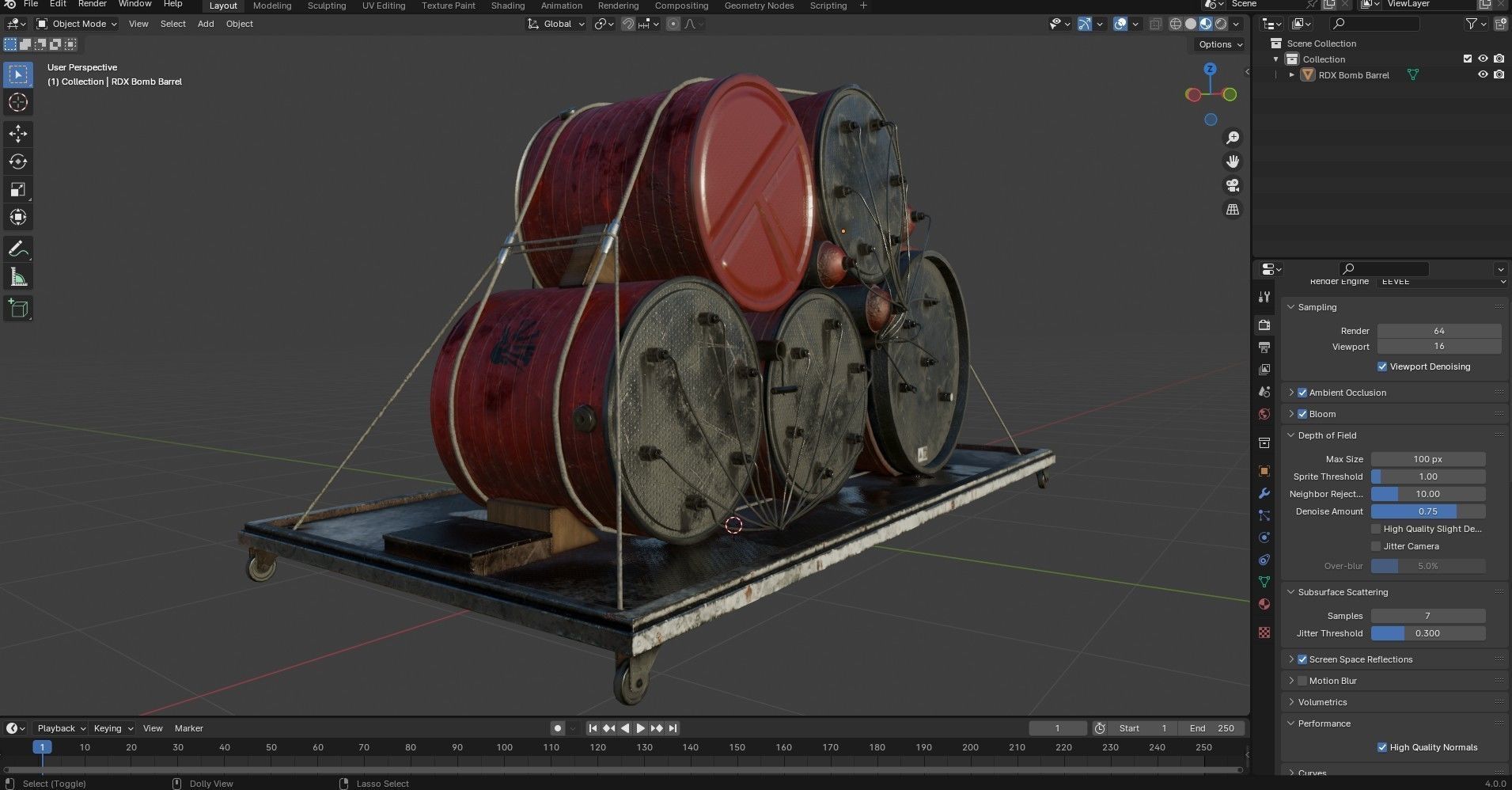Click the viewport pan hand icon
The height and width of the screenshot is (790, 1512).
[x=1233, y=161]
